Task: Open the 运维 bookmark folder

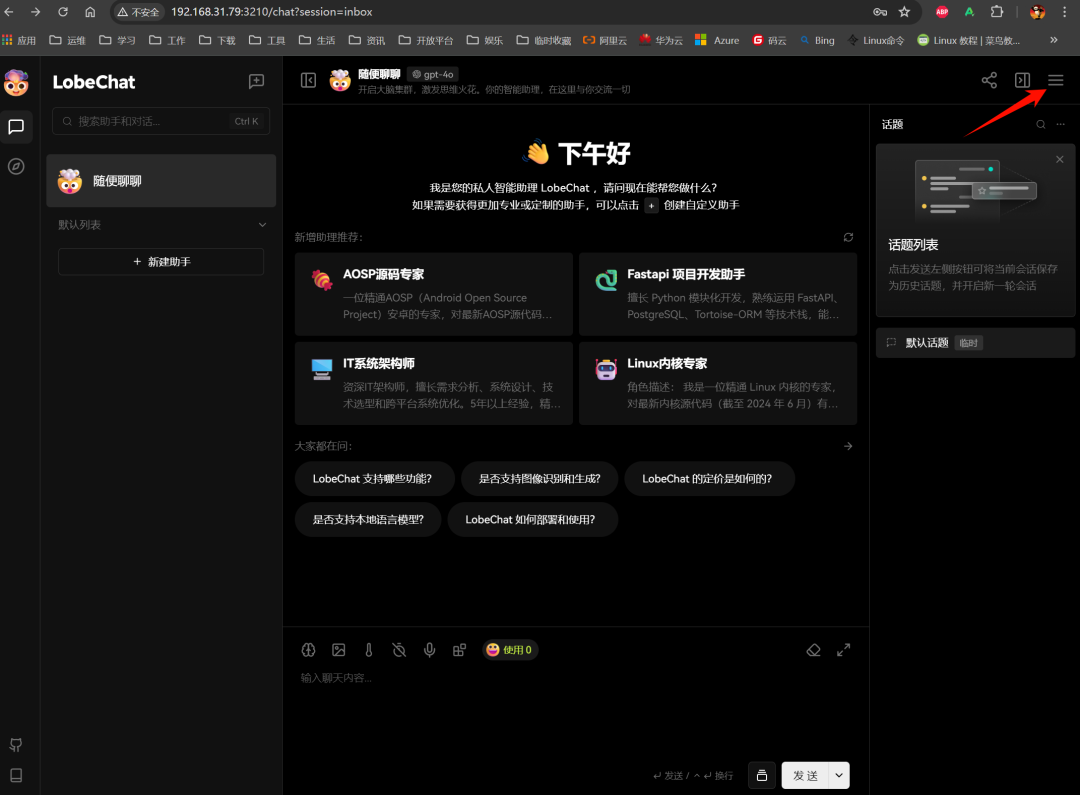Action: pos(68,41)
